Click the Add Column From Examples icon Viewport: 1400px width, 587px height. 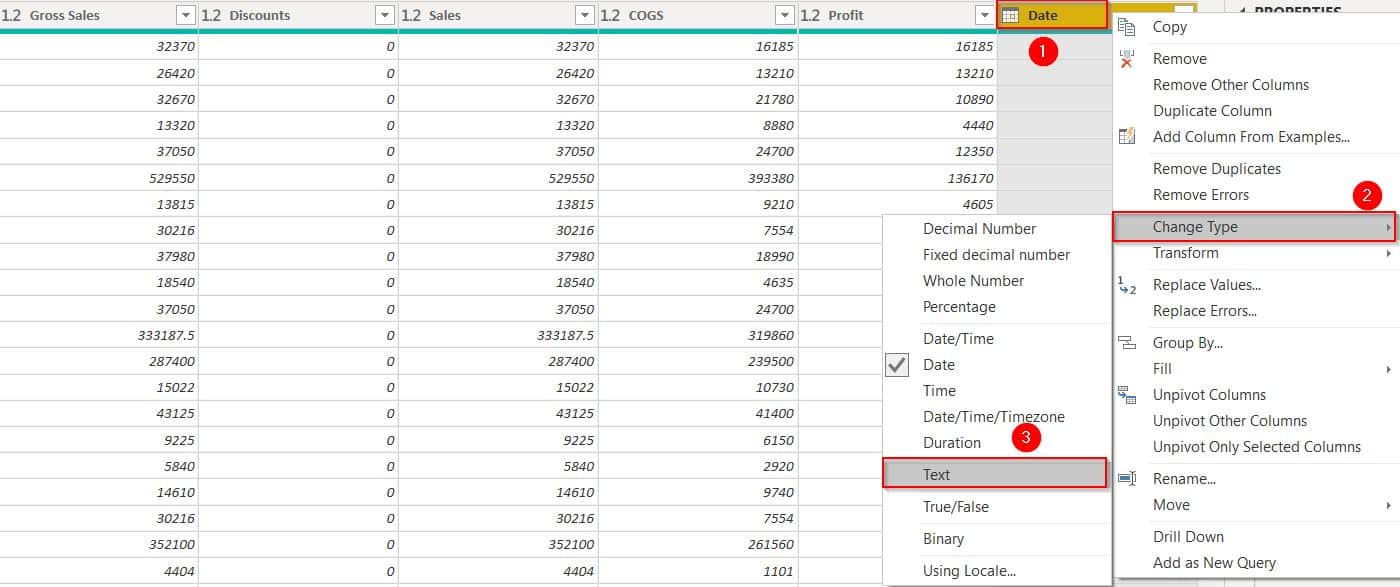pyautogui.click(x=1129, y=137)
